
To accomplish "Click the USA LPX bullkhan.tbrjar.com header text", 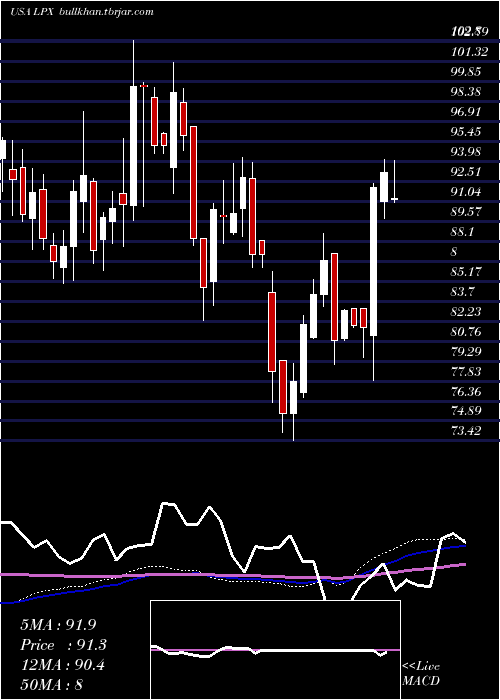I will point(82,12).
